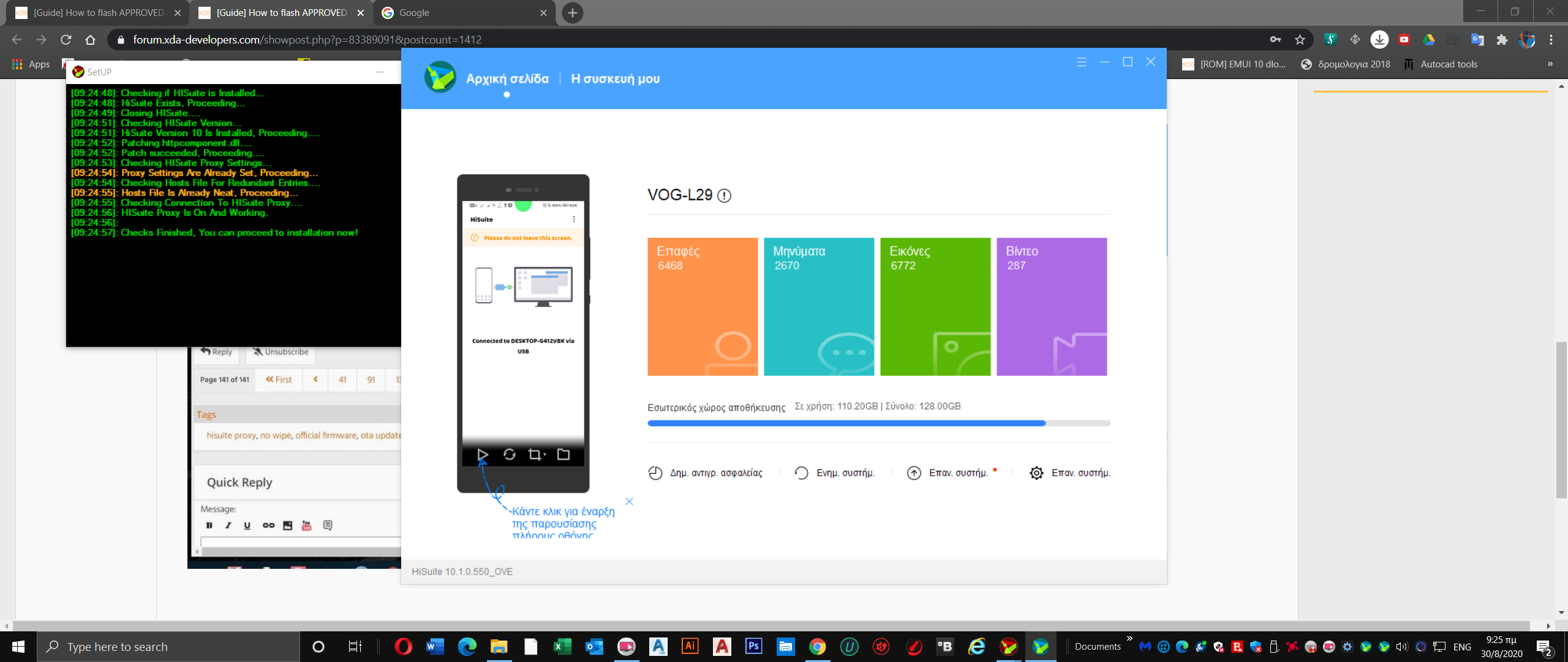Toggle italic formatting in Quick Reply
The width and height of the screenshot is (1568, 662).
(228, 525)
